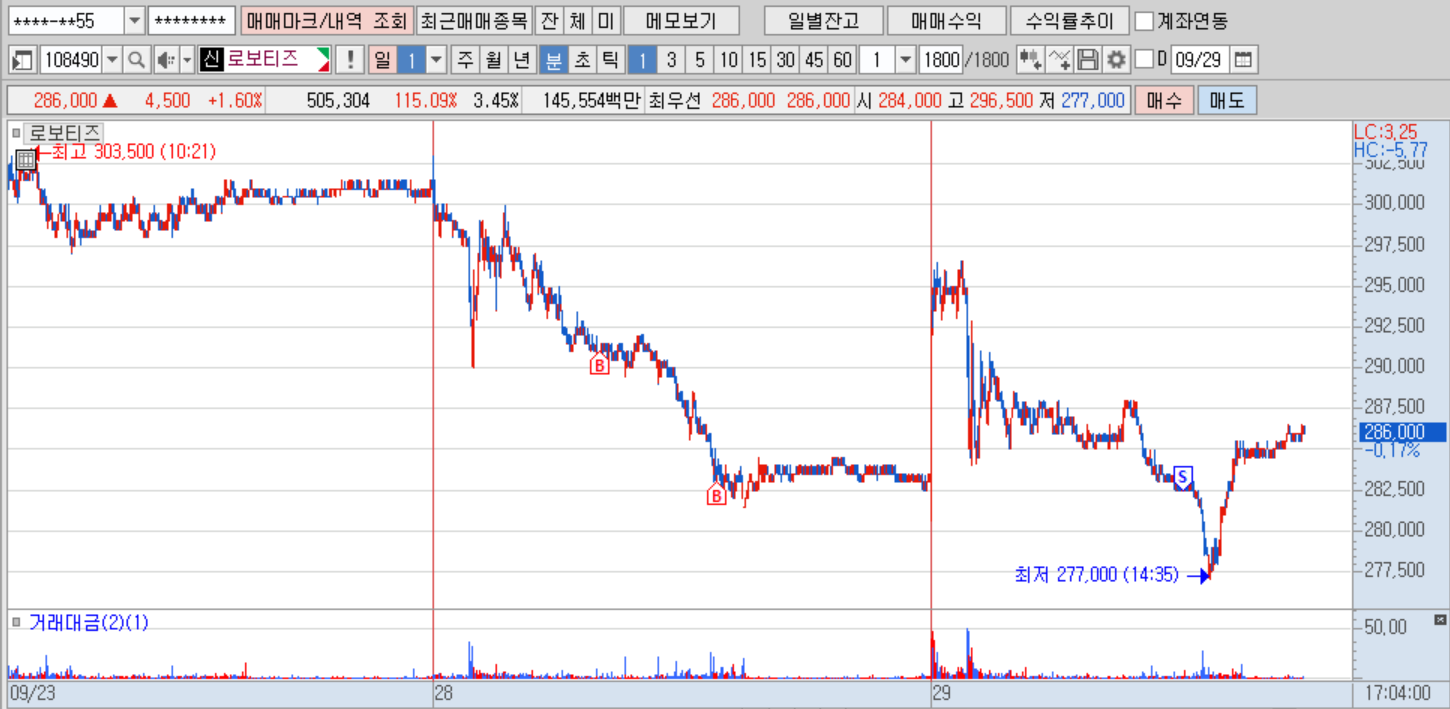The width and height of the screenshot is (1450, 709).
Task: Select the 년 yearly chart toggle
Action: 521,60
